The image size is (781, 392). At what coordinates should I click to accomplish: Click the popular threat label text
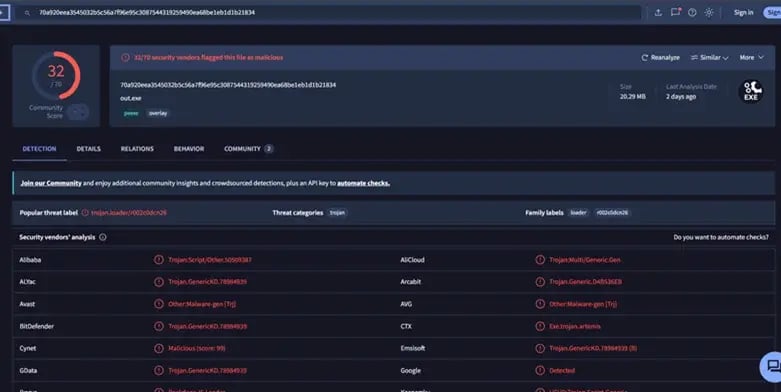point(129,213)
